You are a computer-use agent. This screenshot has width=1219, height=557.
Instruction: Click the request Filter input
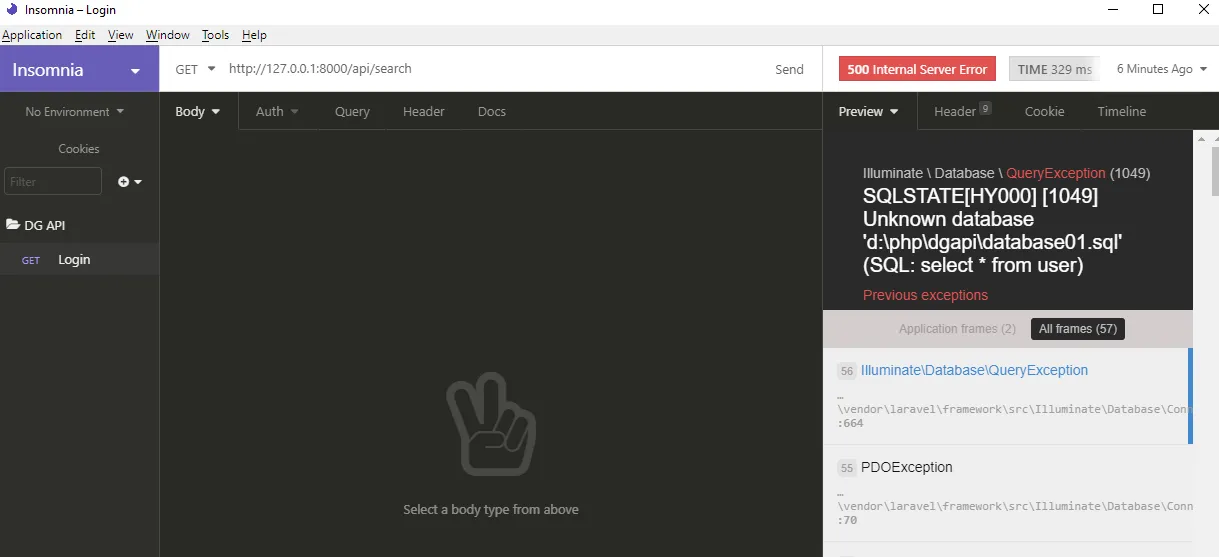click(x=53, y=181)
